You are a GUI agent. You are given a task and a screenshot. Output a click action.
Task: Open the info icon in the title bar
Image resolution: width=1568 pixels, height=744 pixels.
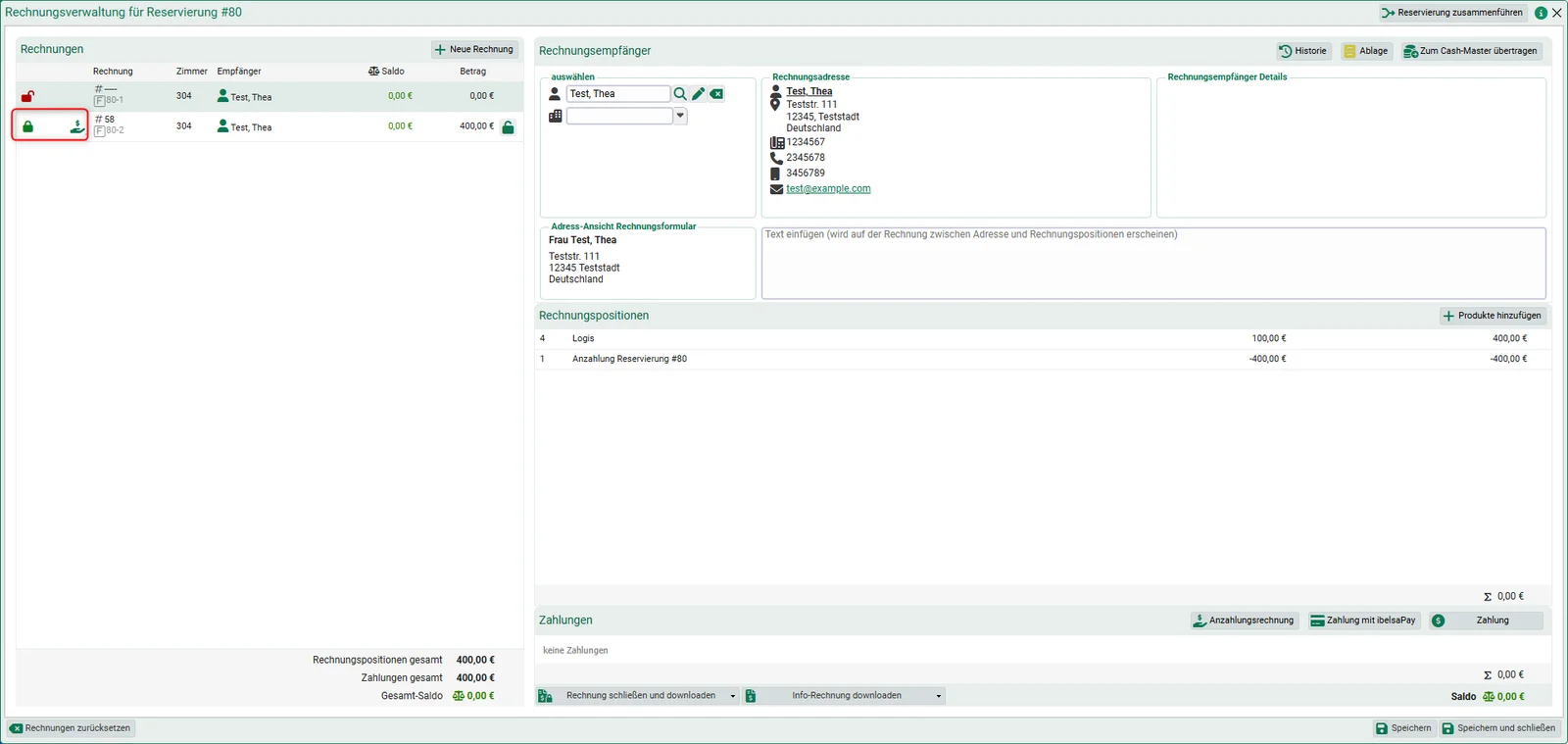coord(1541,13)
